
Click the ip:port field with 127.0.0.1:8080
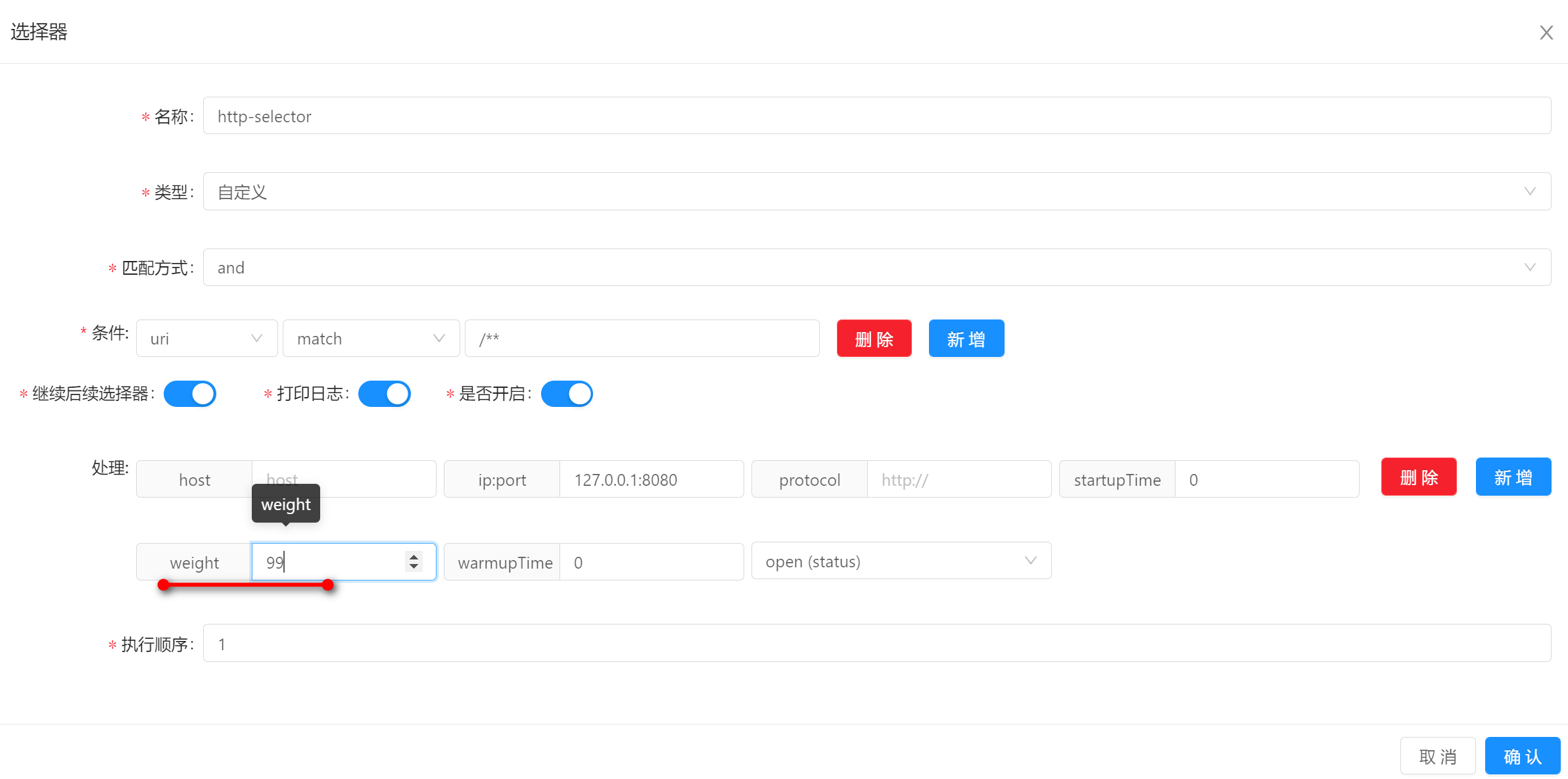coord(651,480)
